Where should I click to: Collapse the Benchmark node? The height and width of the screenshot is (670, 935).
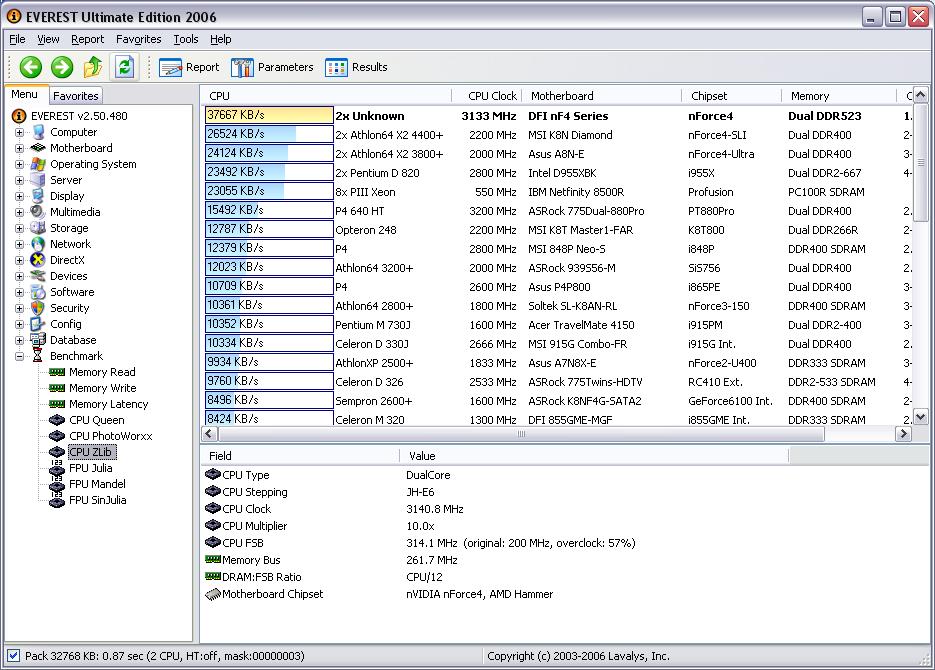coord(20,356)
